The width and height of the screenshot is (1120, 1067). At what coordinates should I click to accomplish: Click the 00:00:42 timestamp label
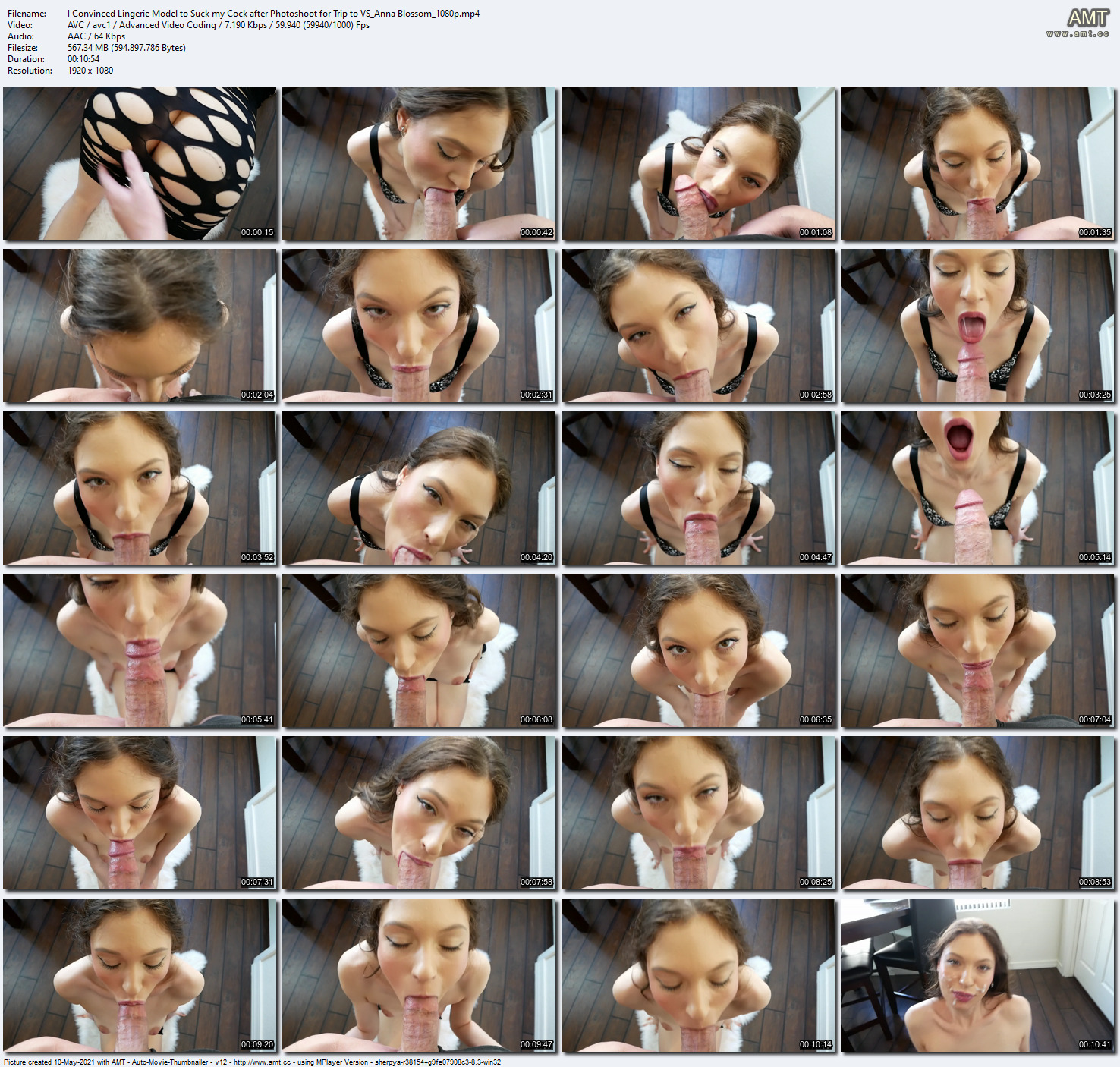tap(536, 233)
